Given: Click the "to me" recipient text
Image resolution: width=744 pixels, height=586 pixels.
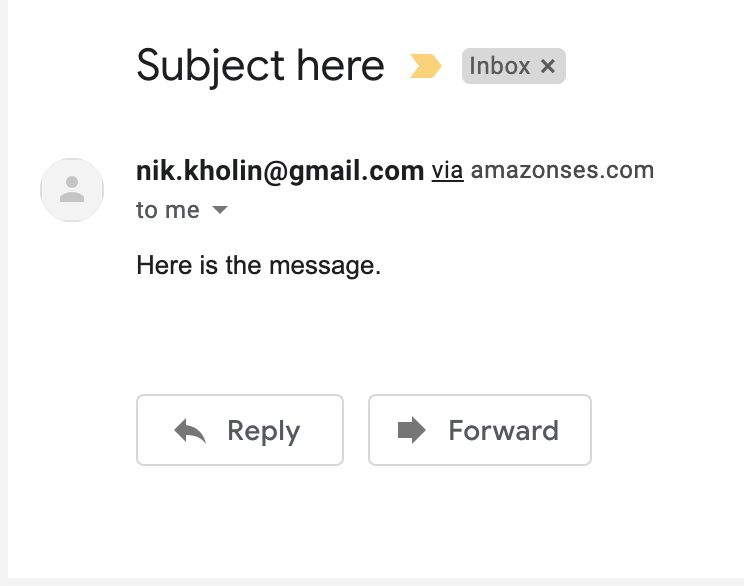Looking at the screenshot, I should 167,211.
